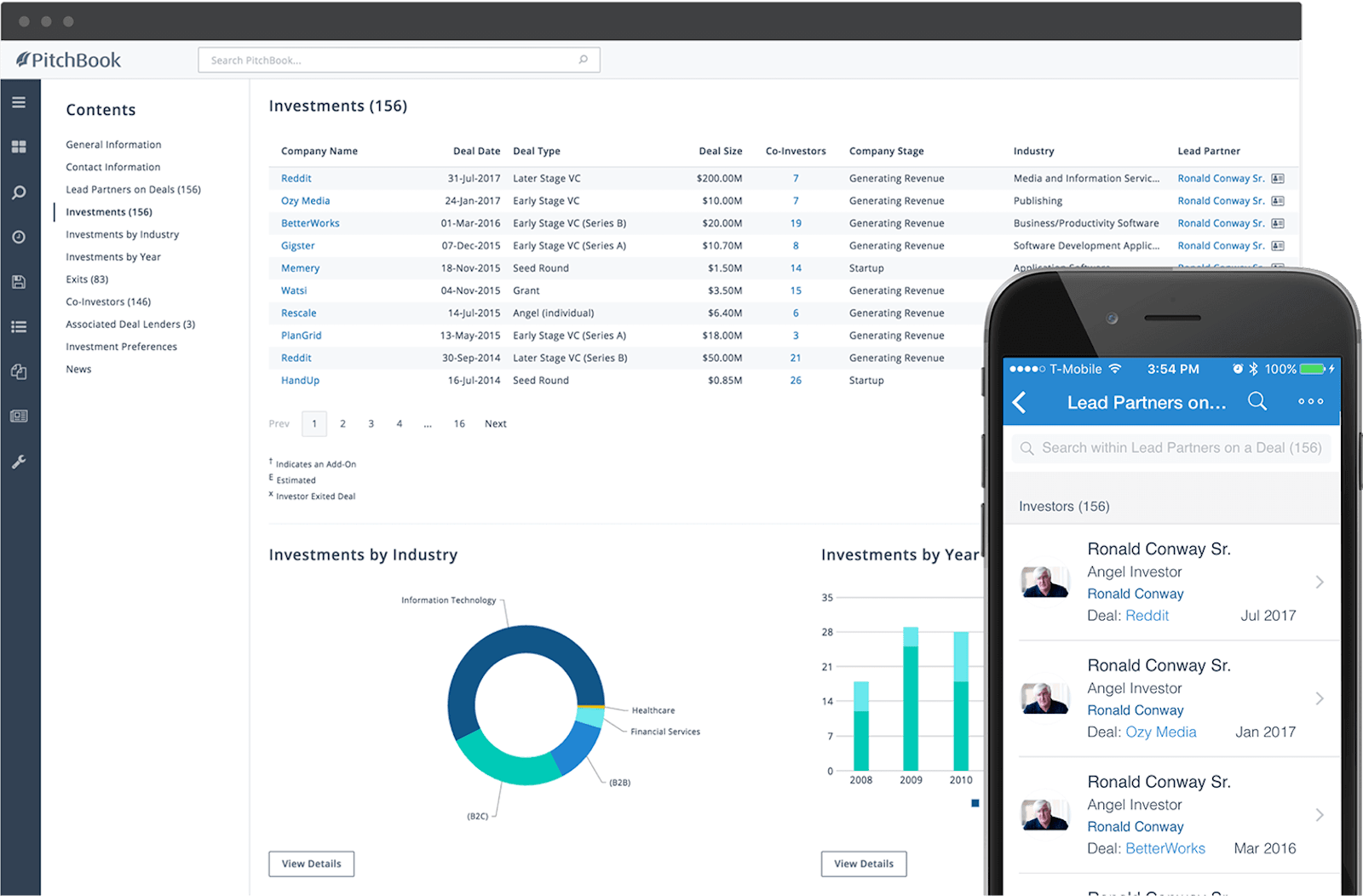Click the PitchBook logo
The width and height of the screenshot is (1363, 896).
(68, 60)
